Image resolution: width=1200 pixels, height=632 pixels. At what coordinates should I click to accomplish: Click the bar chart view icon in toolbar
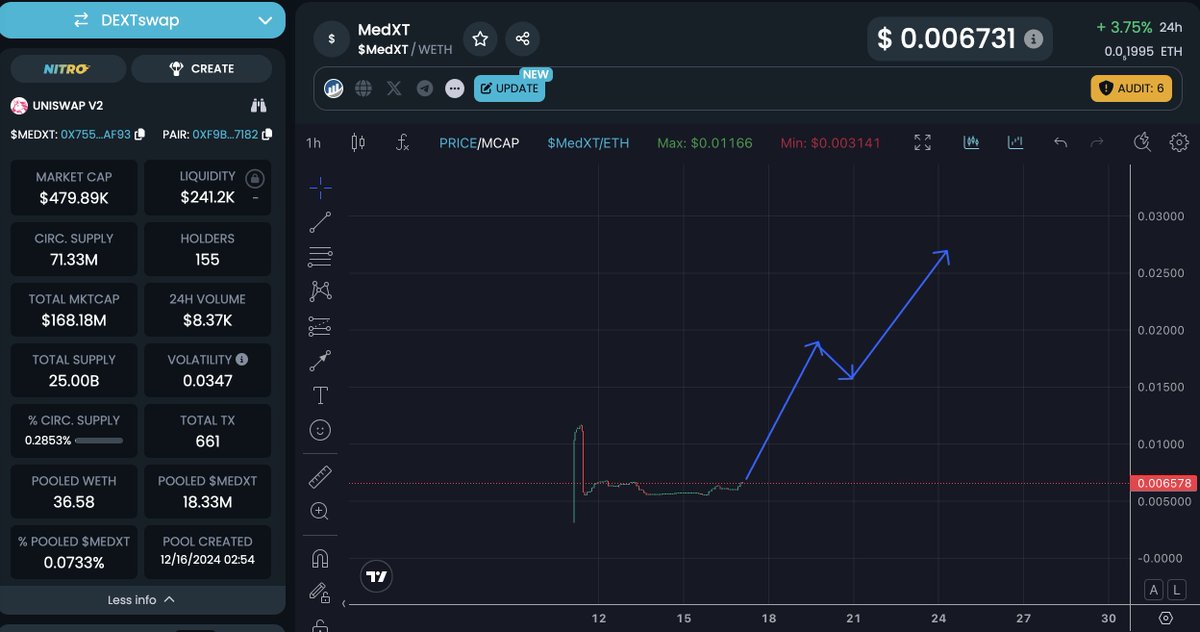point(1016,143)
